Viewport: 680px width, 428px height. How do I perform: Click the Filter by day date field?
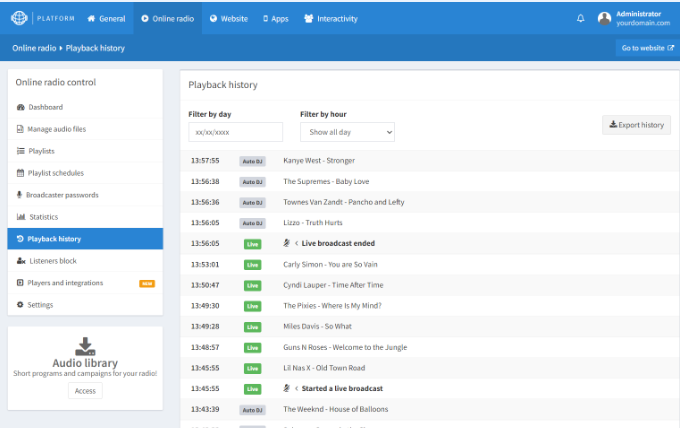point(235,132)
